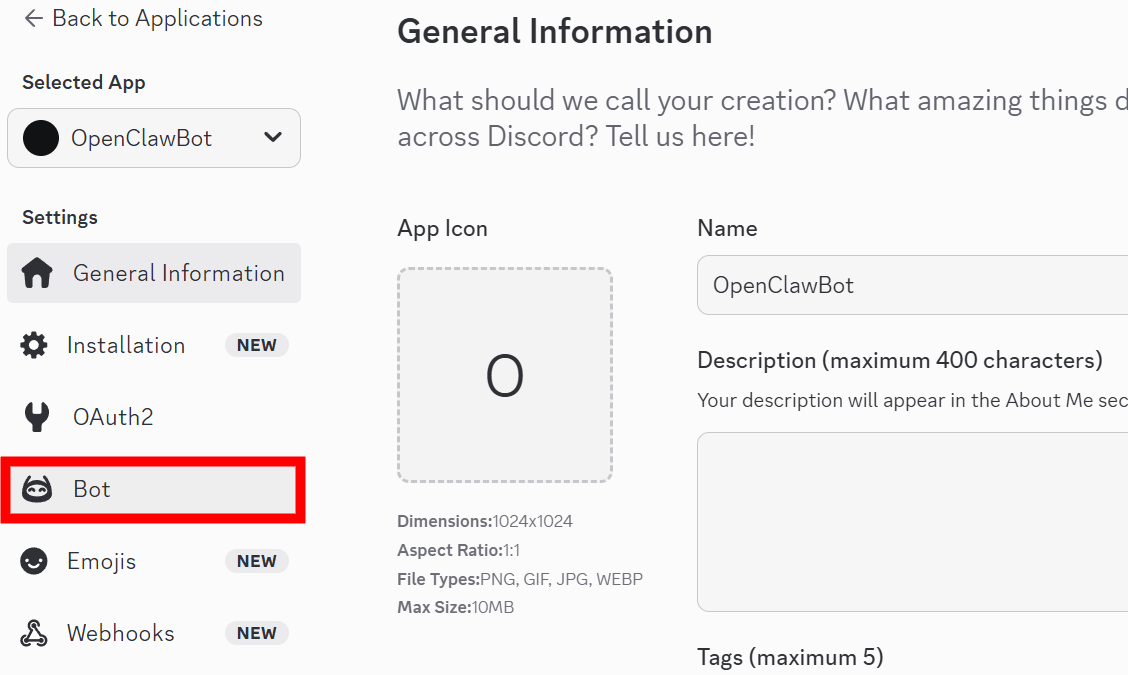Expand the Selected App dropdown chevron
The height and width of the screenshot is (675, 1128).
[273, 138]
